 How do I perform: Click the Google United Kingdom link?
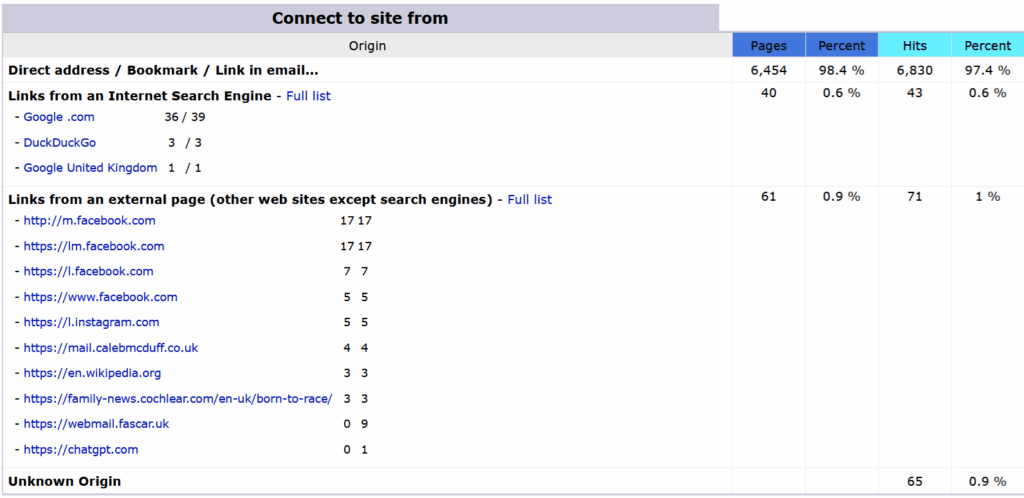(90, 168)
